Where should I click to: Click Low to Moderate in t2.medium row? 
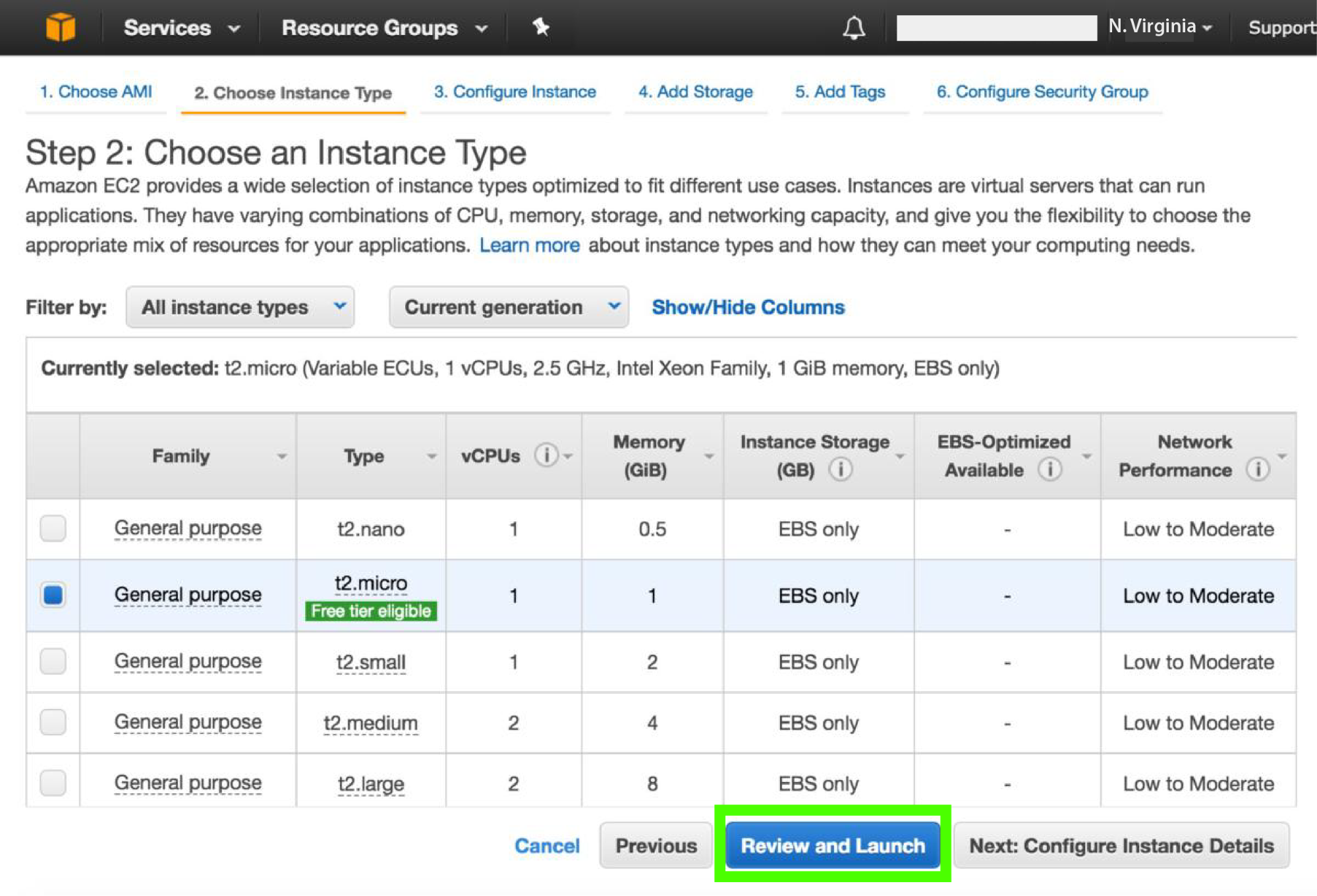coord(1198,723)
